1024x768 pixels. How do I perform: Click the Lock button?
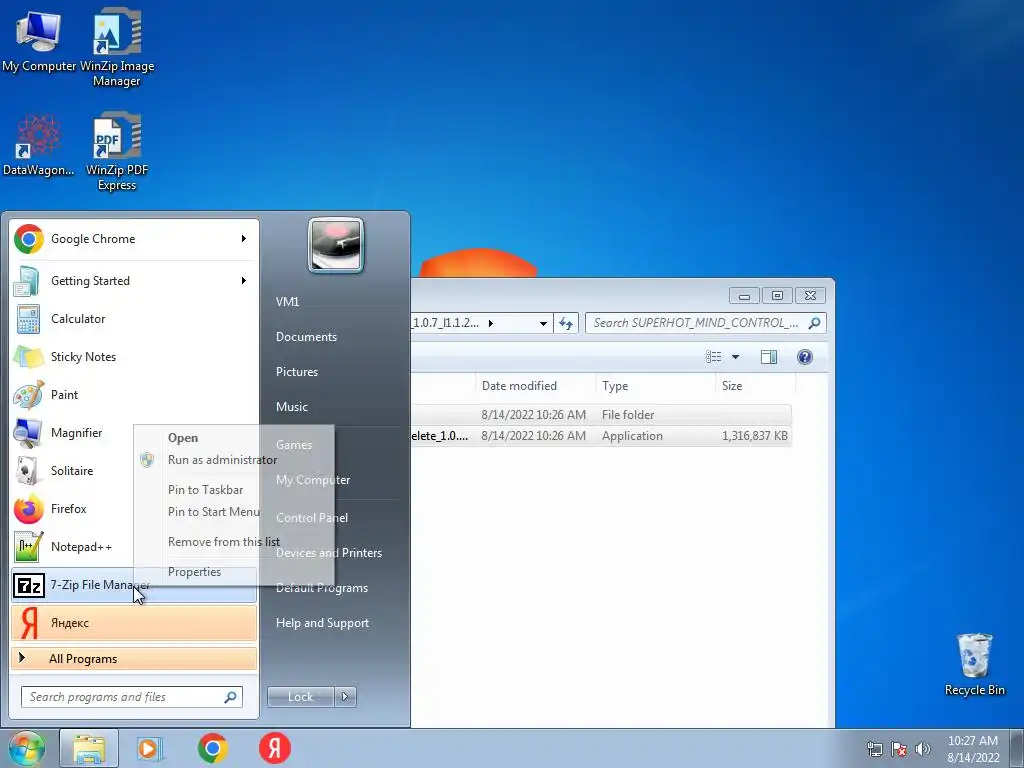(x=300, y=697)
